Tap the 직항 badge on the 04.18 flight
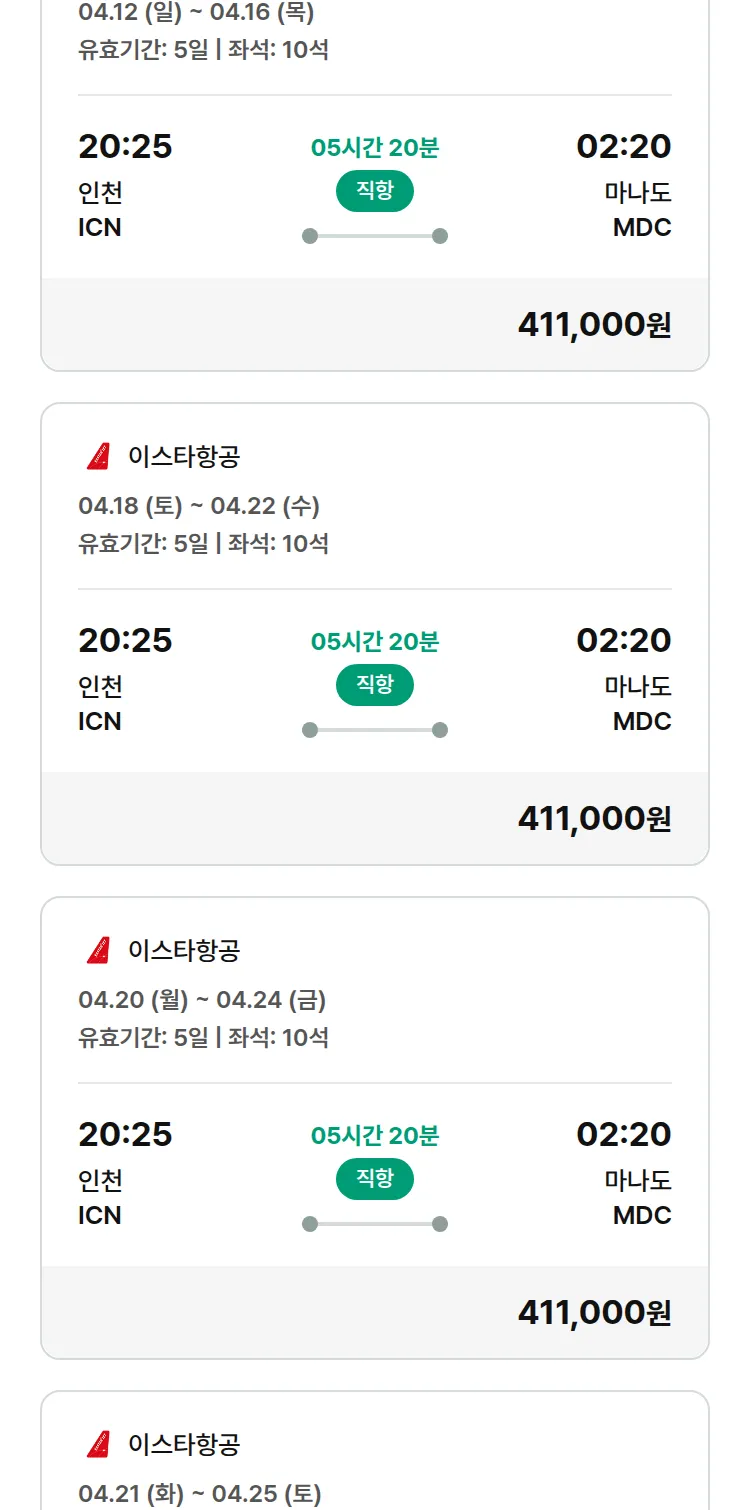750x1510 pixels. [x=375, y=685]
